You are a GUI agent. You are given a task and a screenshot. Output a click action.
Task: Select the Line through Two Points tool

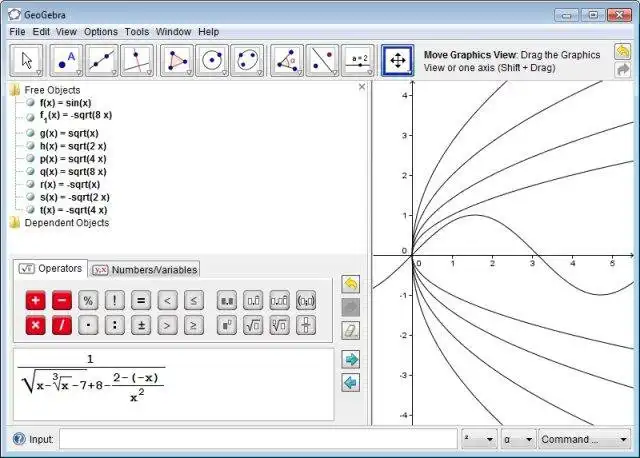pyautogui.click(x=101, y=60)
